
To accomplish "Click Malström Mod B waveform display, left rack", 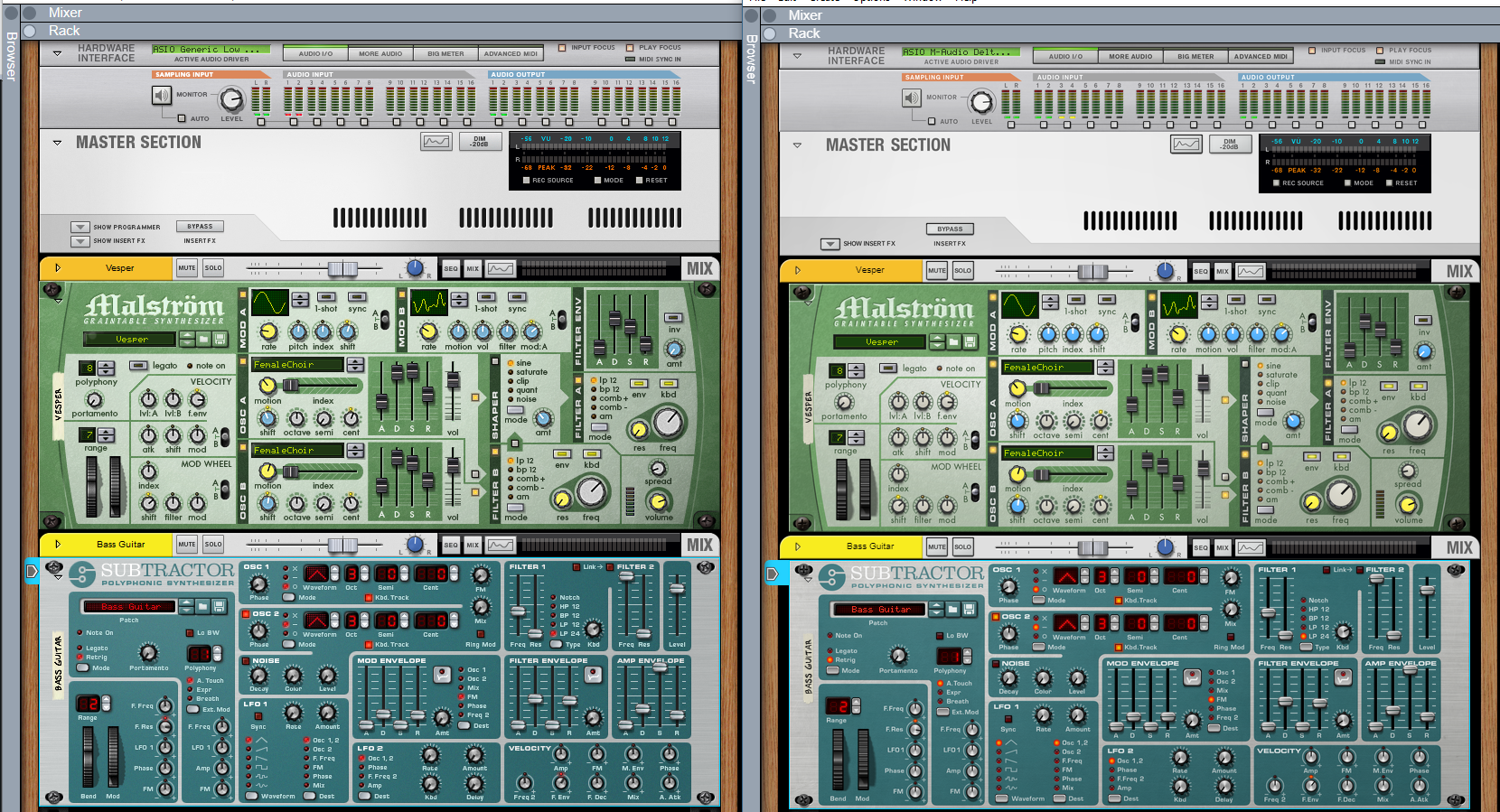I will [429, 303].
